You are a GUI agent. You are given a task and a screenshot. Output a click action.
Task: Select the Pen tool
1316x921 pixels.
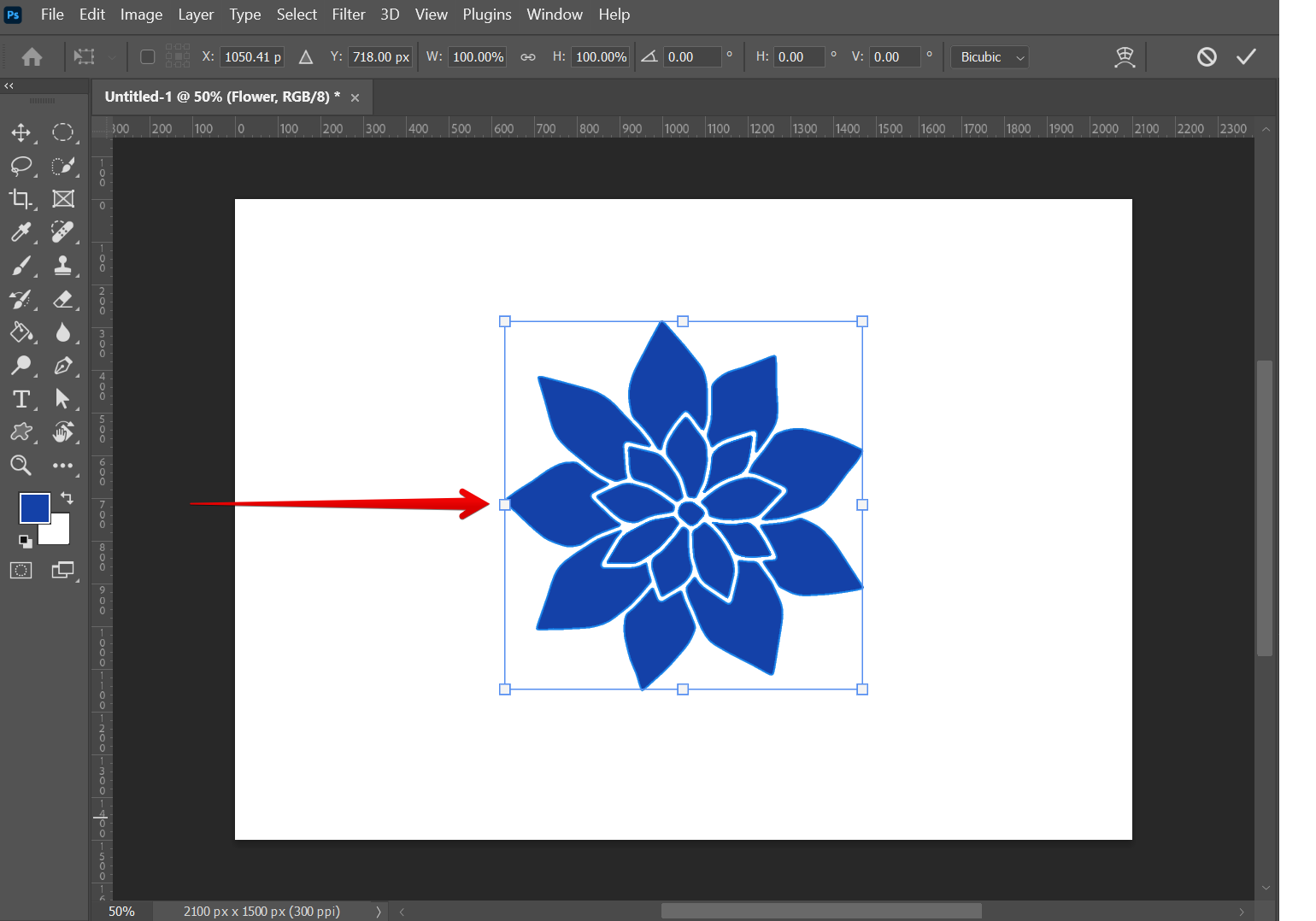[62, 366]
